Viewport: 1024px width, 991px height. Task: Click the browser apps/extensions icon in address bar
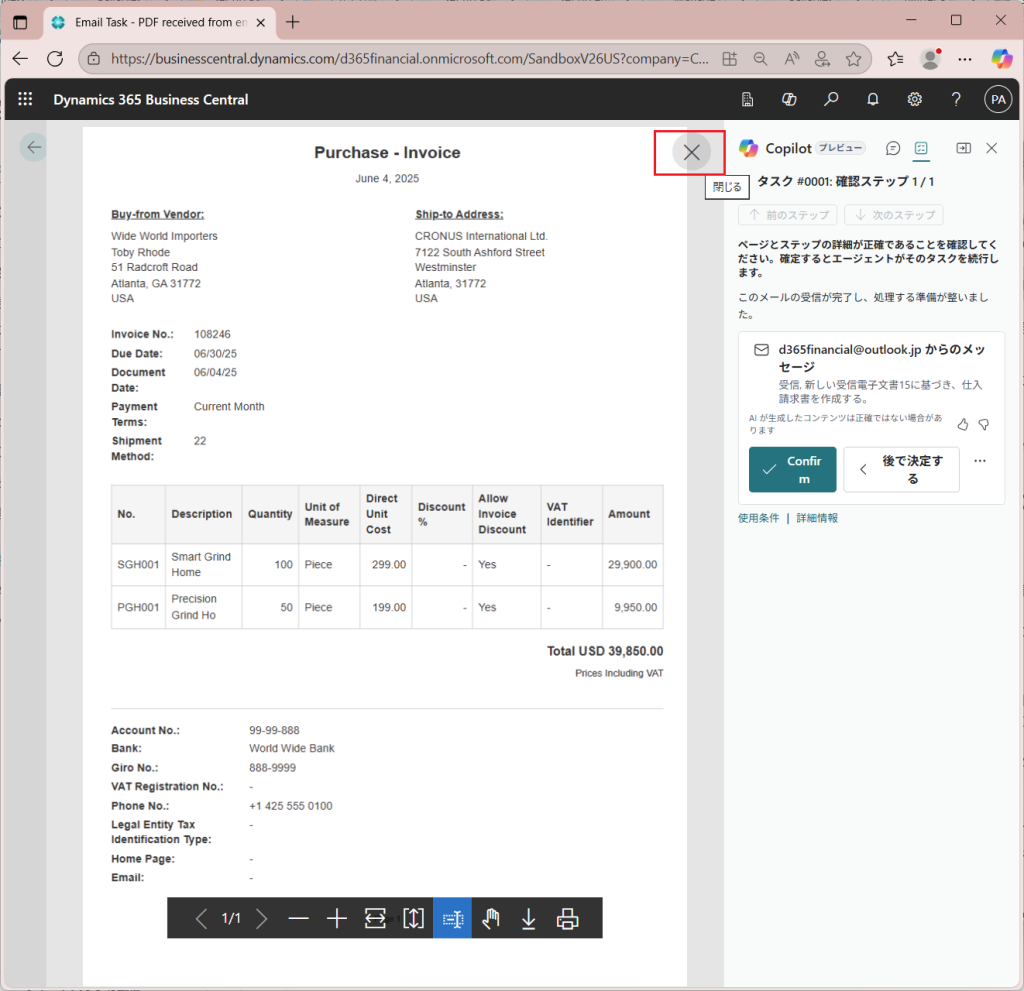pyautogui.click(x=729, y=59)
